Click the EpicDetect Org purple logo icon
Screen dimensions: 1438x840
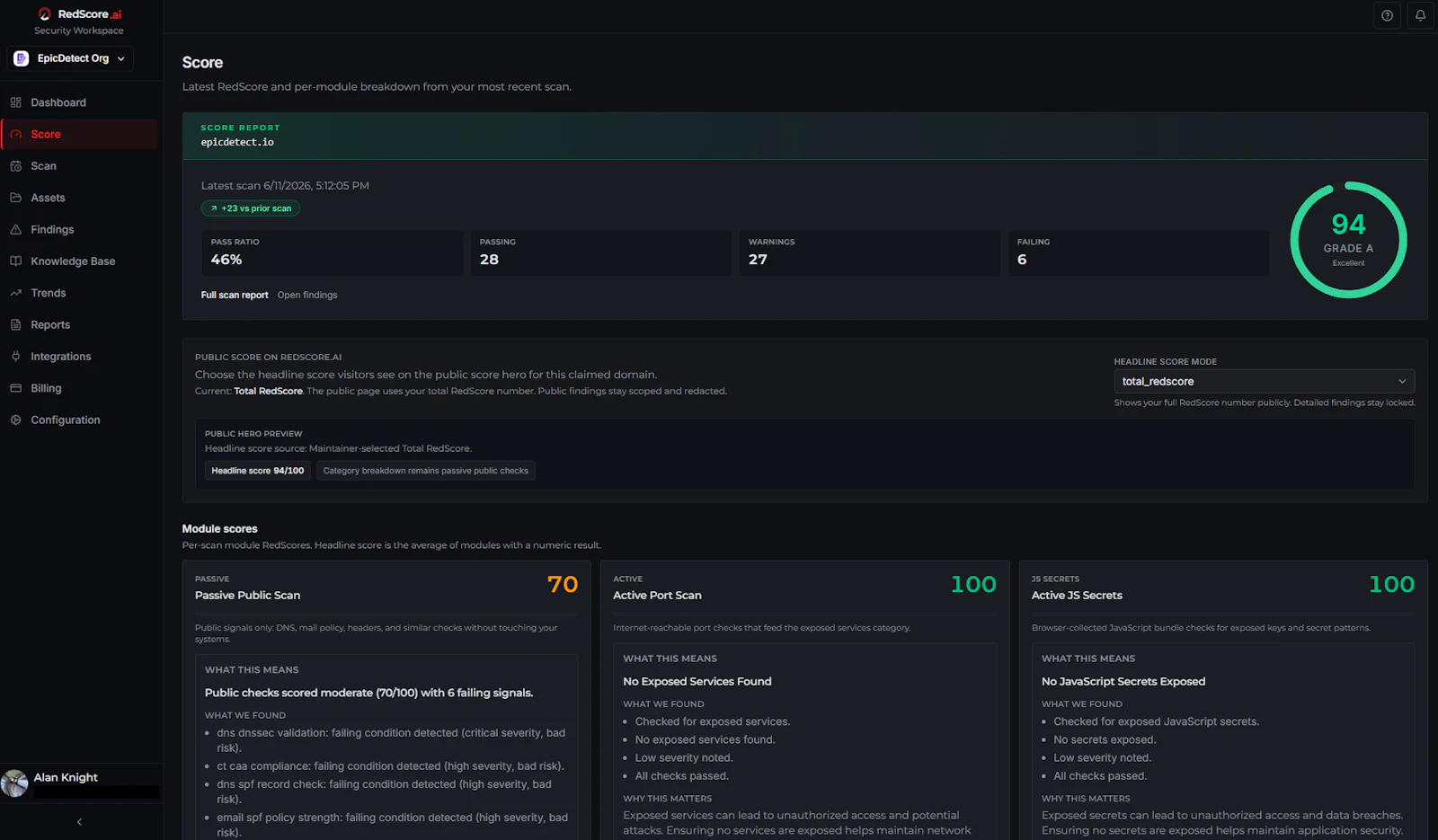[x=22, y=58]
